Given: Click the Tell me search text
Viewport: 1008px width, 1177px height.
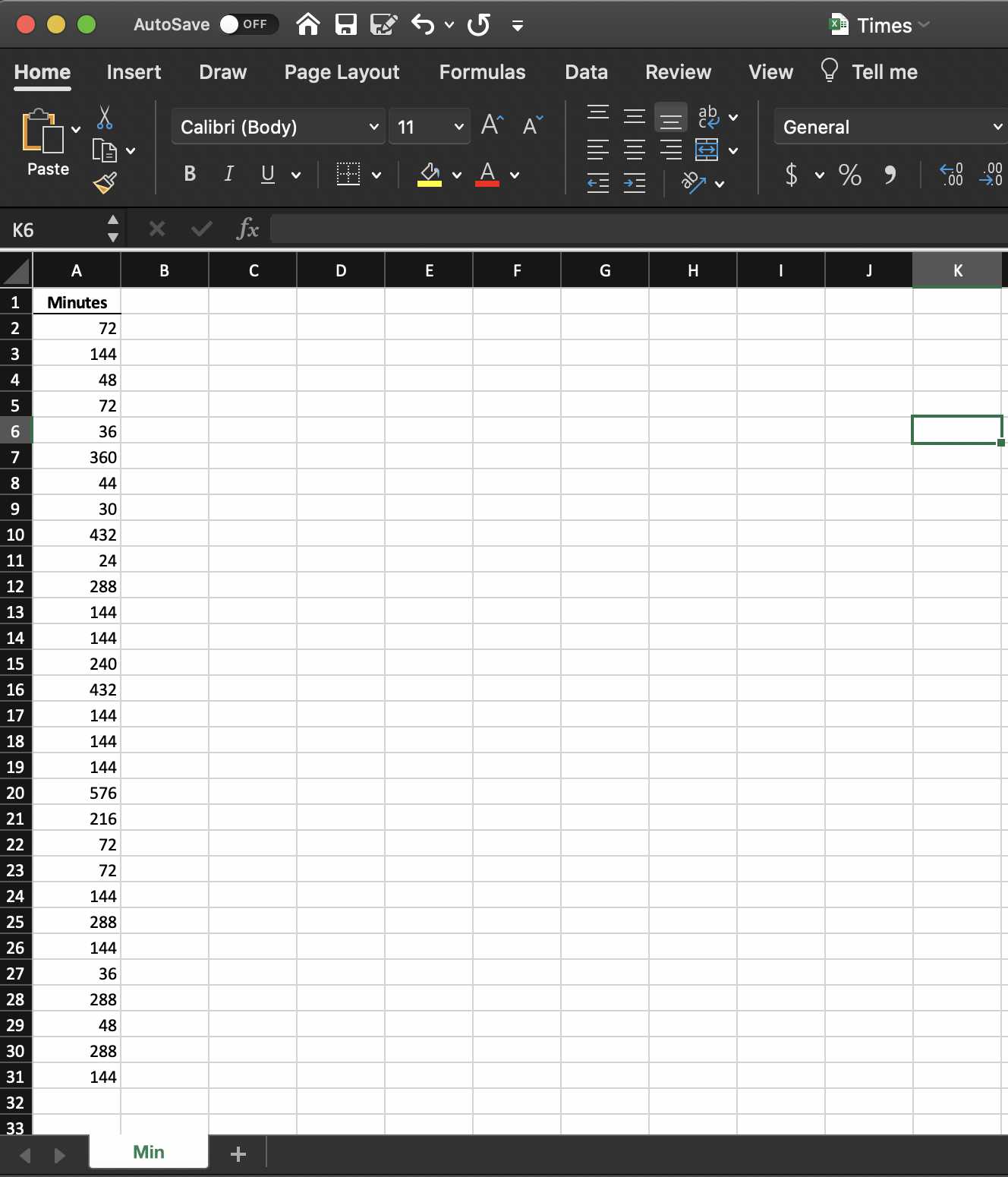Looking at the screenshot, I should click(x=885, y=72).
